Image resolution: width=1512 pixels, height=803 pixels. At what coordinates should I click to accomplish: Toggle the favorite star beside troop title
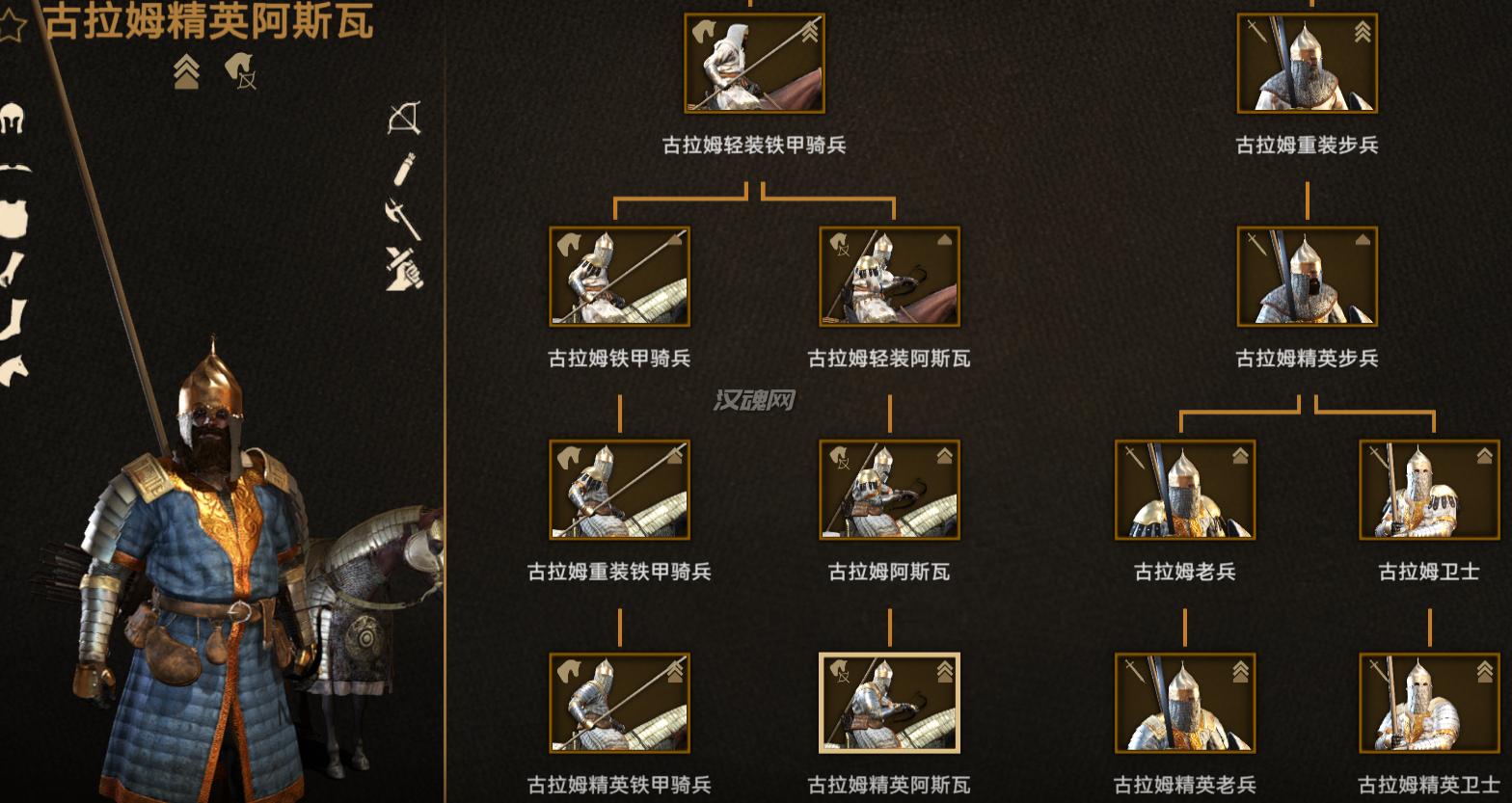(12, 25)
